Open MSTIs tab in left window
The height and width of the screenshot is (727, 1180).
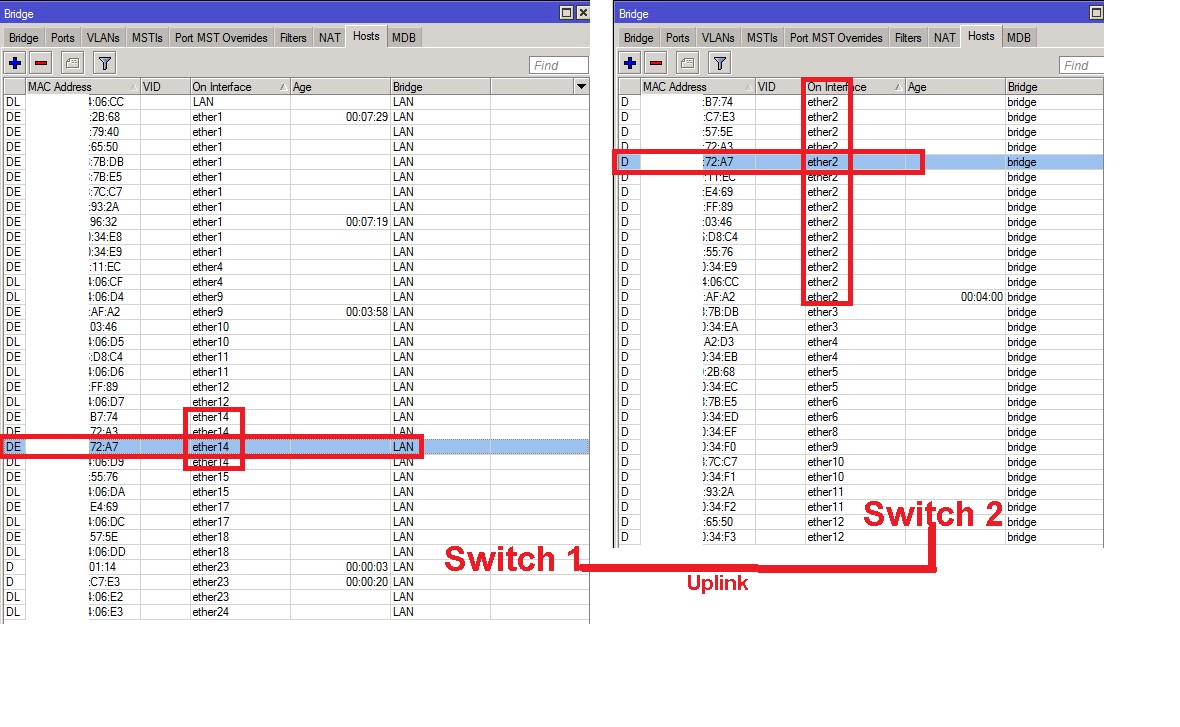[148, 38]
